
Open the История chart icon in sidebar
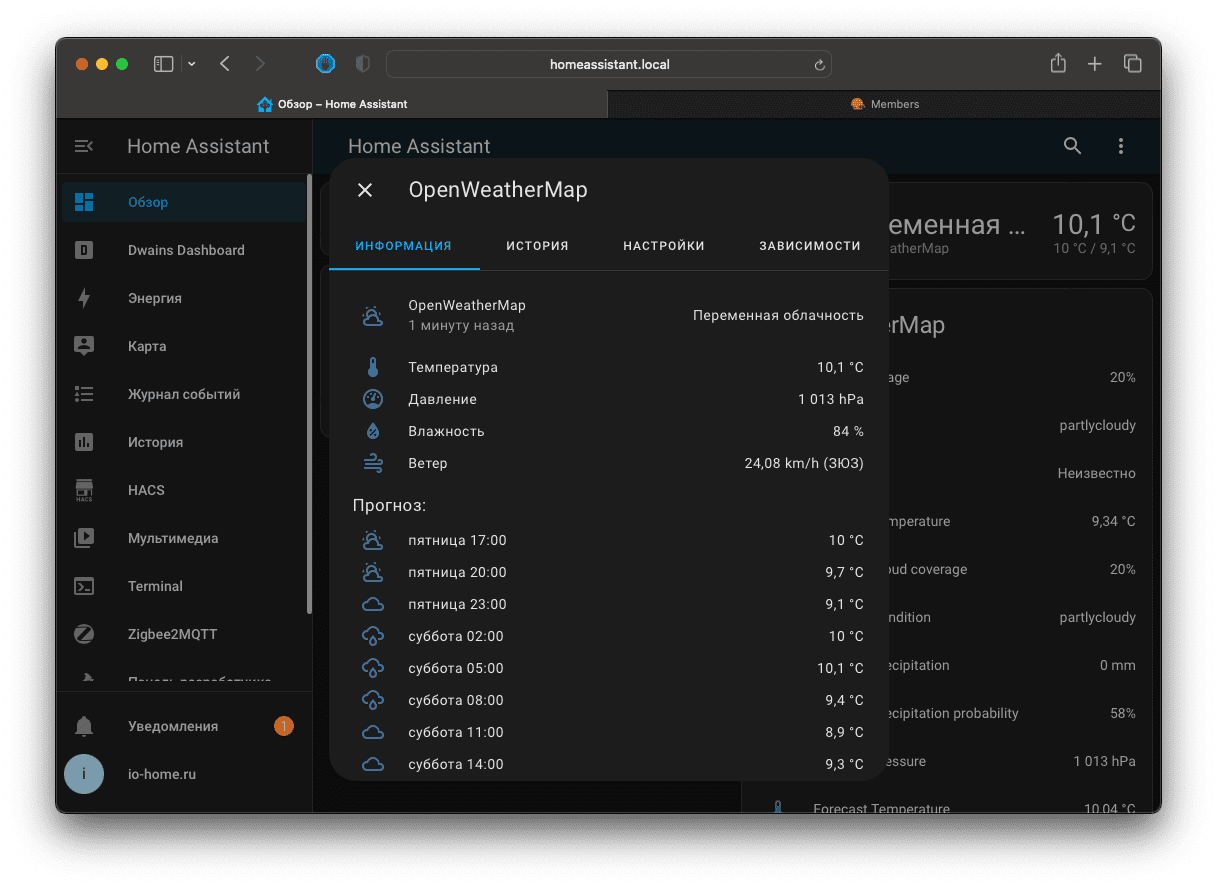pyautogui.click(x=84, y=442)
